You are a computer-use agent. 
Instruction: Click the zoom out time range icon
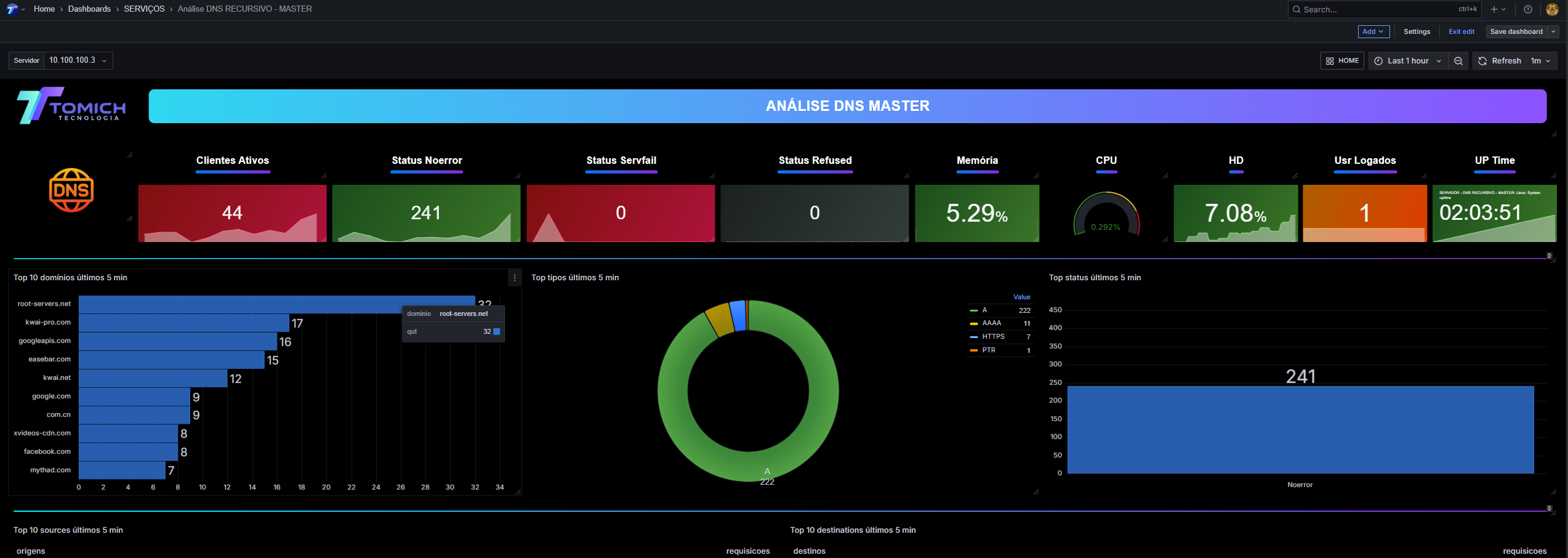pos(1458,61)
